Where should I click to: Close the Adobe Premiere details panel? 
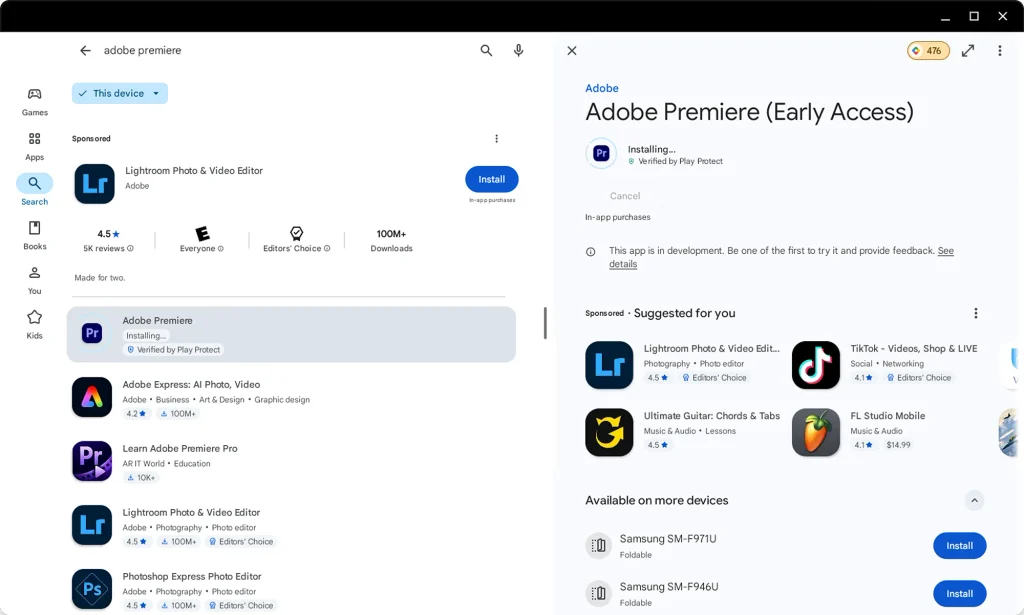(x=571, y=50)
